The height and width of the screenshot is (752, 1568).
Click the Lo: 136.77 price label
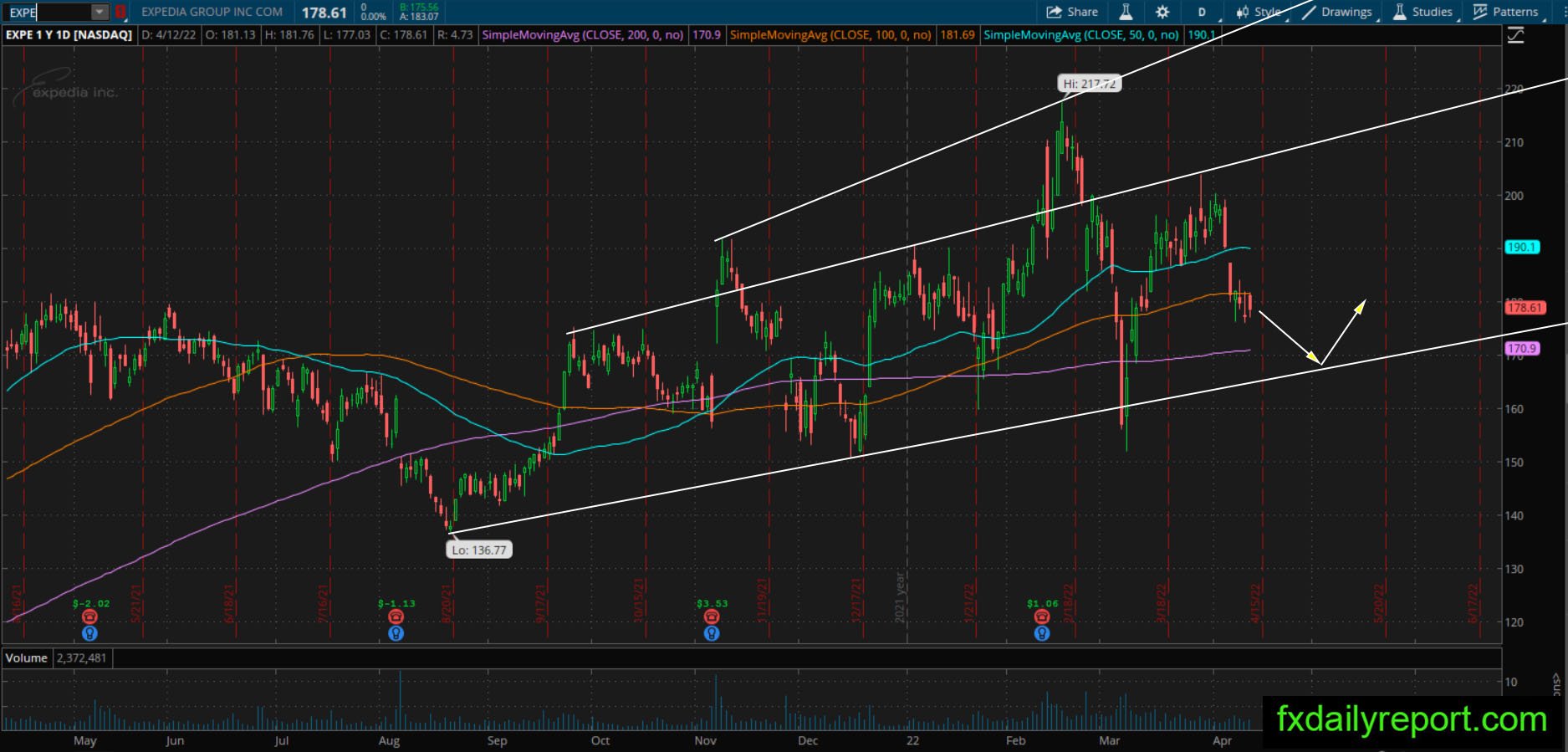coord(479,550)
